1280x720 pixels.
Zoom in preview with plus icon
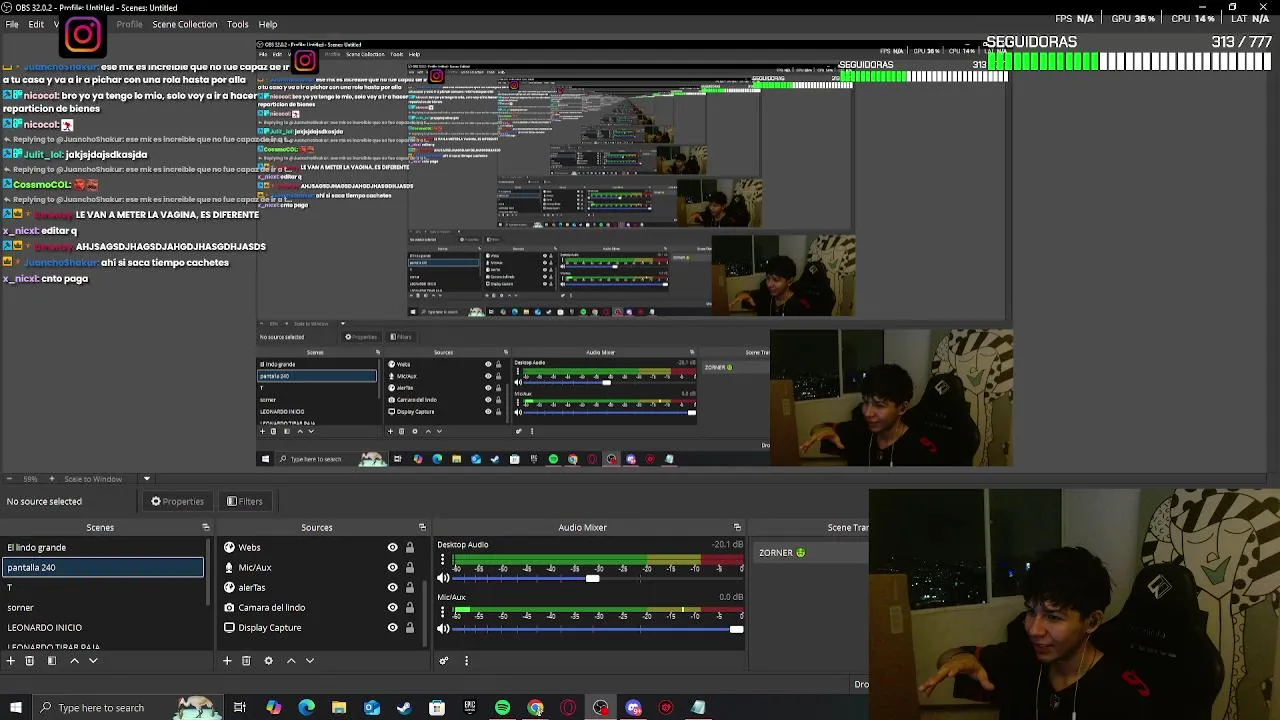pyautogui.click(x=53, y=479)
